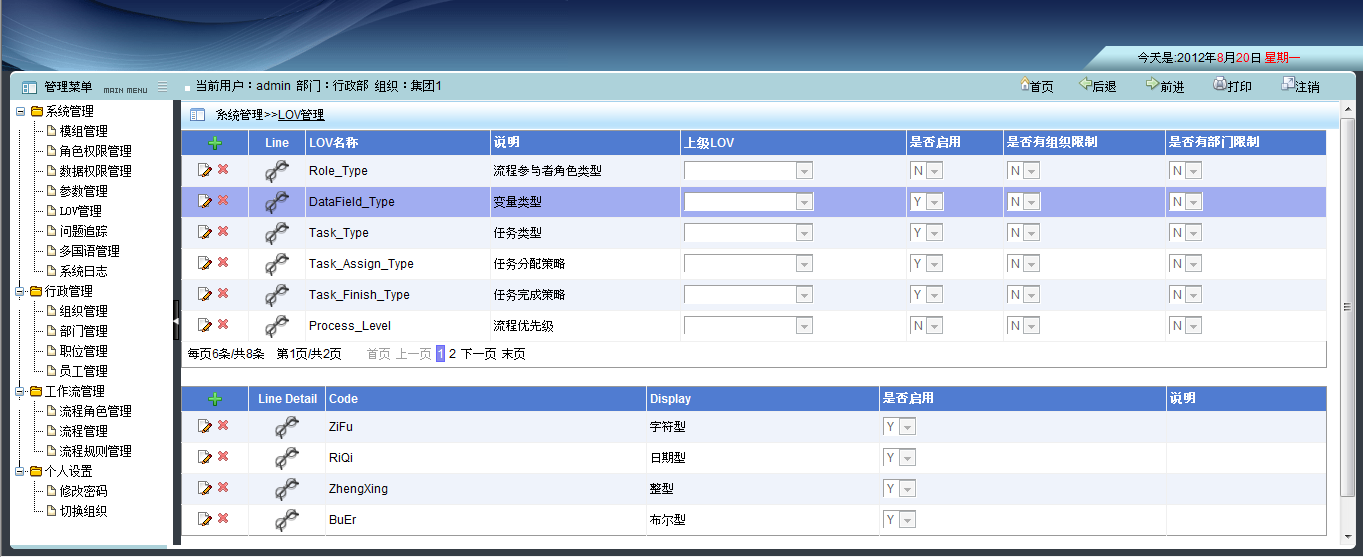Open 是否启用 dropdown for ZiFu

pos(900,427)
